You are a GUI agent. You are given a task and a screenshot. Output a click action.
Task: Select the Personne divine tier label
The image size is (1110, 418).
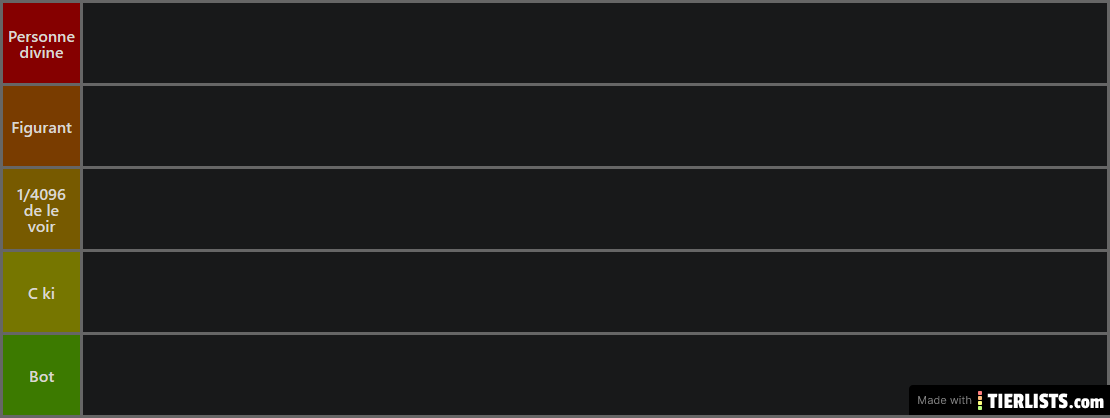click(x=41, y=43)
